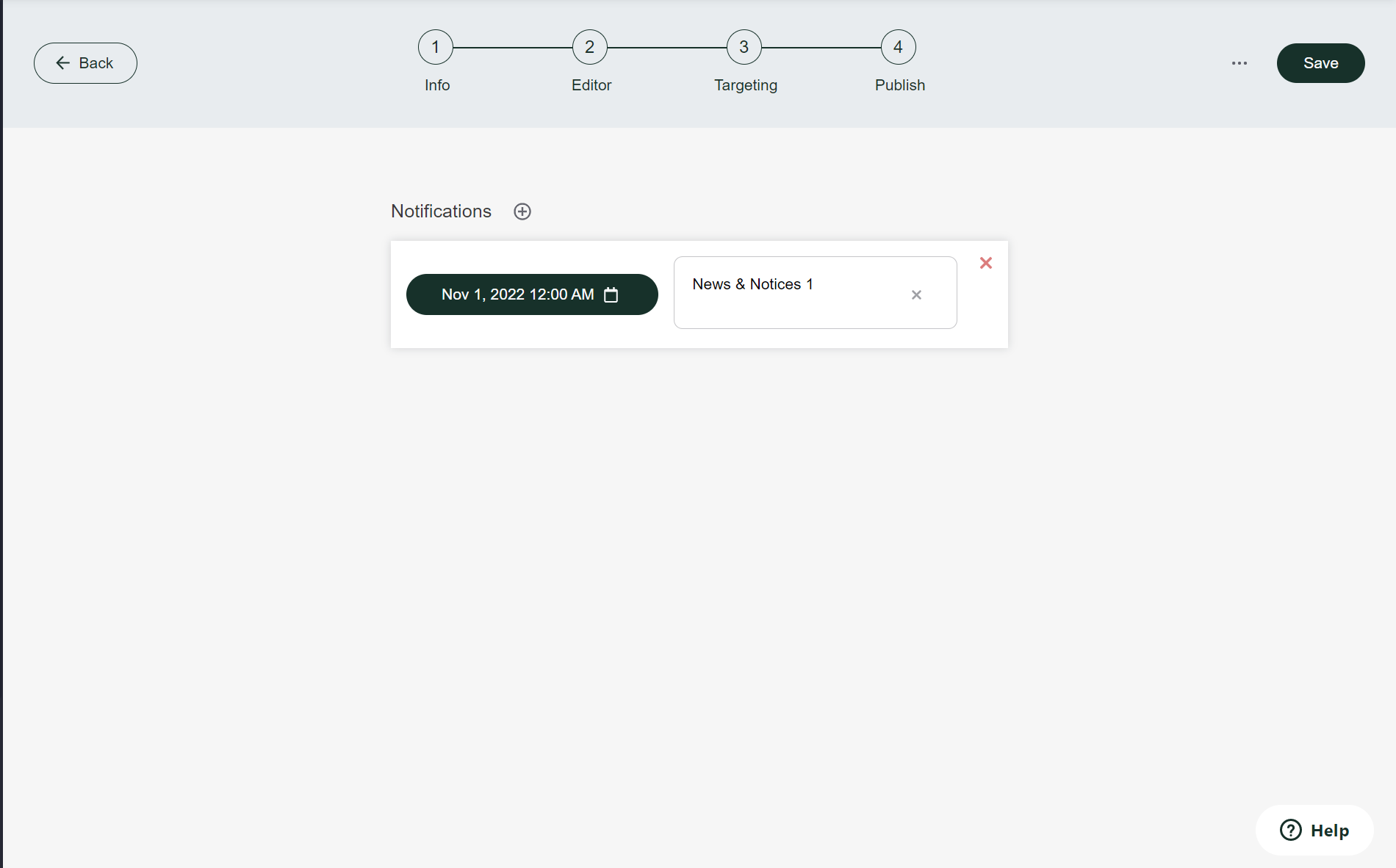Jump to step 2 circle
Image resolution: width=1396 pixels, height=868 pixels.
[590, 47]
